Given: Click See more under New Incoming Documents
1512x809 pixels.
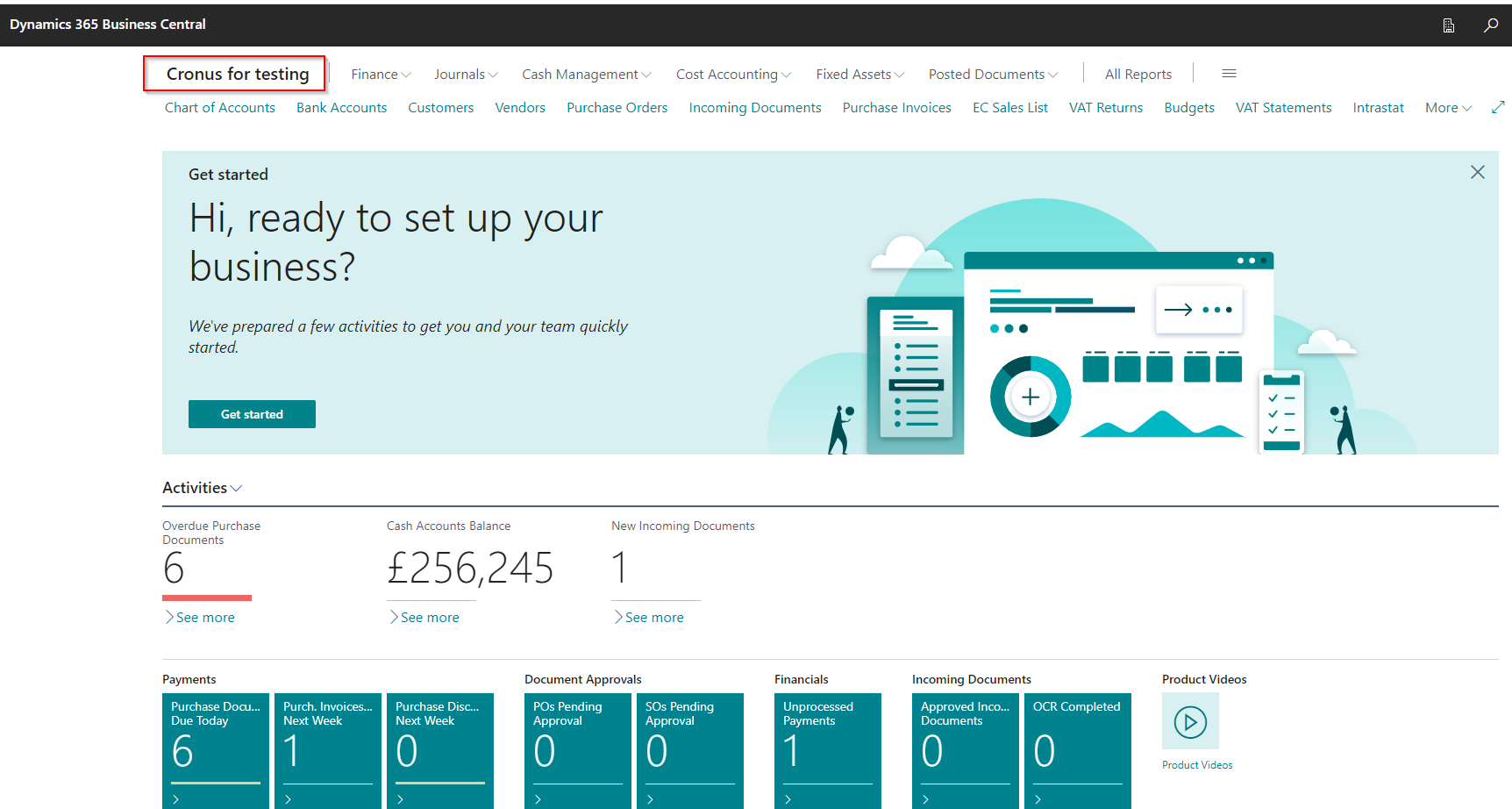Looking at the screenshot, I should point(648,618).
